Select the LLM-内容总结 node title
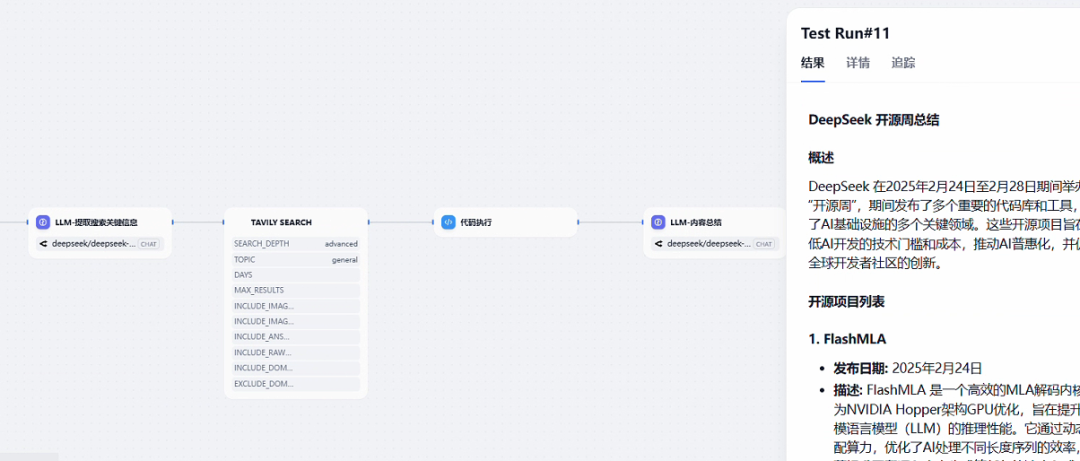 [x=696, y=223]
